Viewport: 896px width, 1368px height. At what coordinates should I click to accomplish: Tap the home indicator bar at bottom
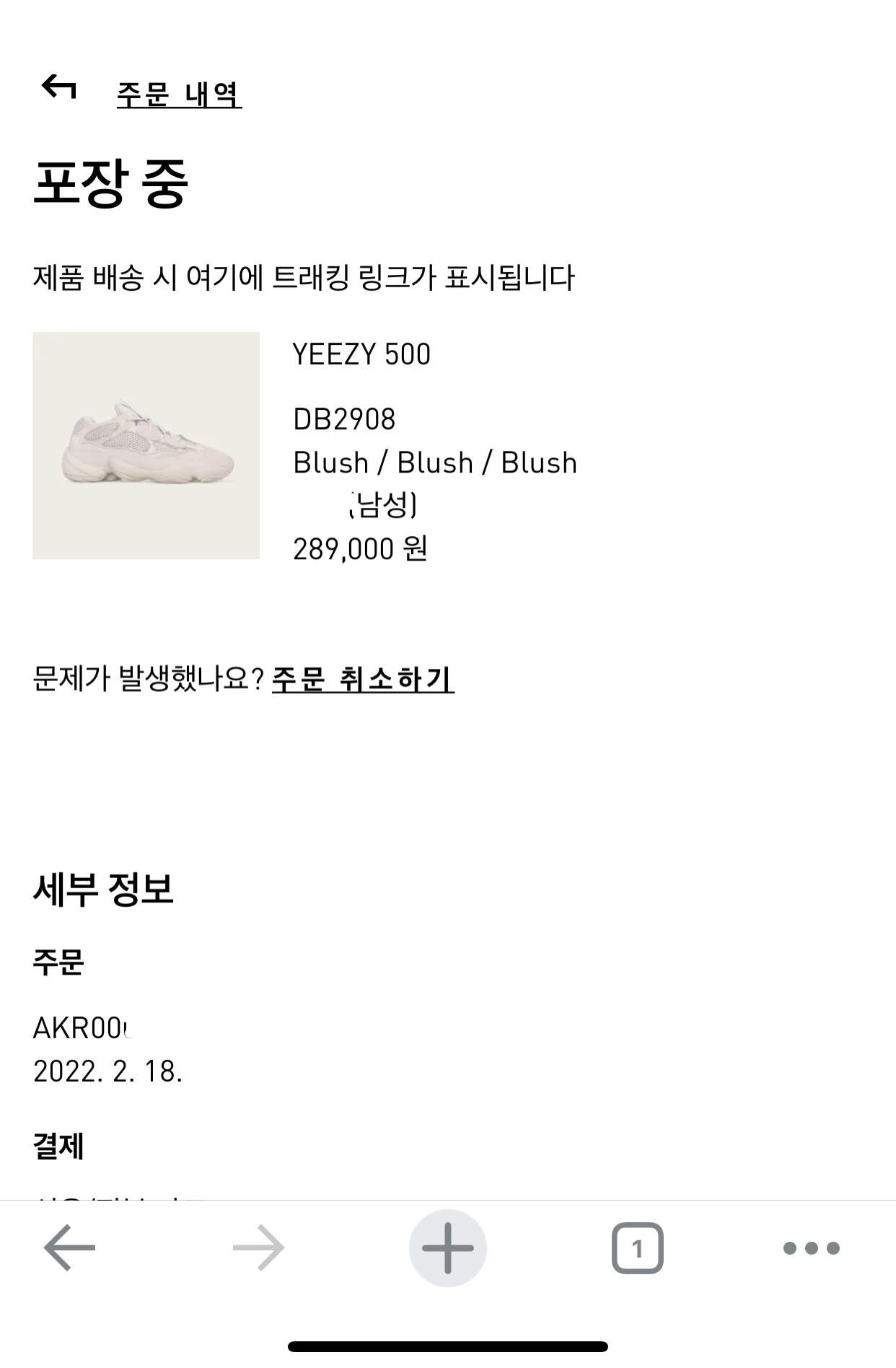(447, 1346)
